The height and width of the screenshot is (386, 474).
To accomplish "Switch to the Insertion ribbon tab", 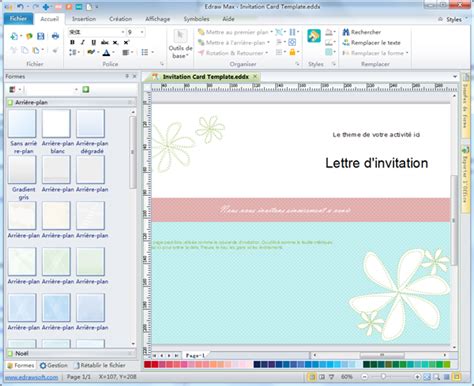I will coord(84,19).
